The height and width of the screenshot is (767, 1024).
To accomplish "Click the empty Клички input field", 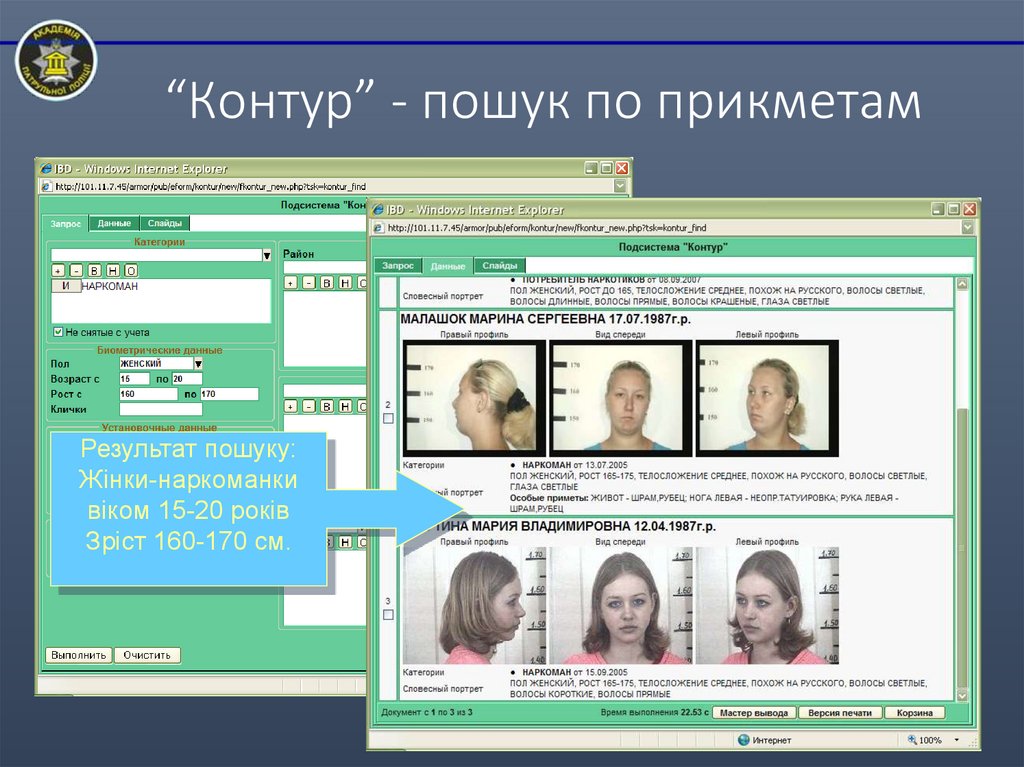I will click(x=161, y=410).
